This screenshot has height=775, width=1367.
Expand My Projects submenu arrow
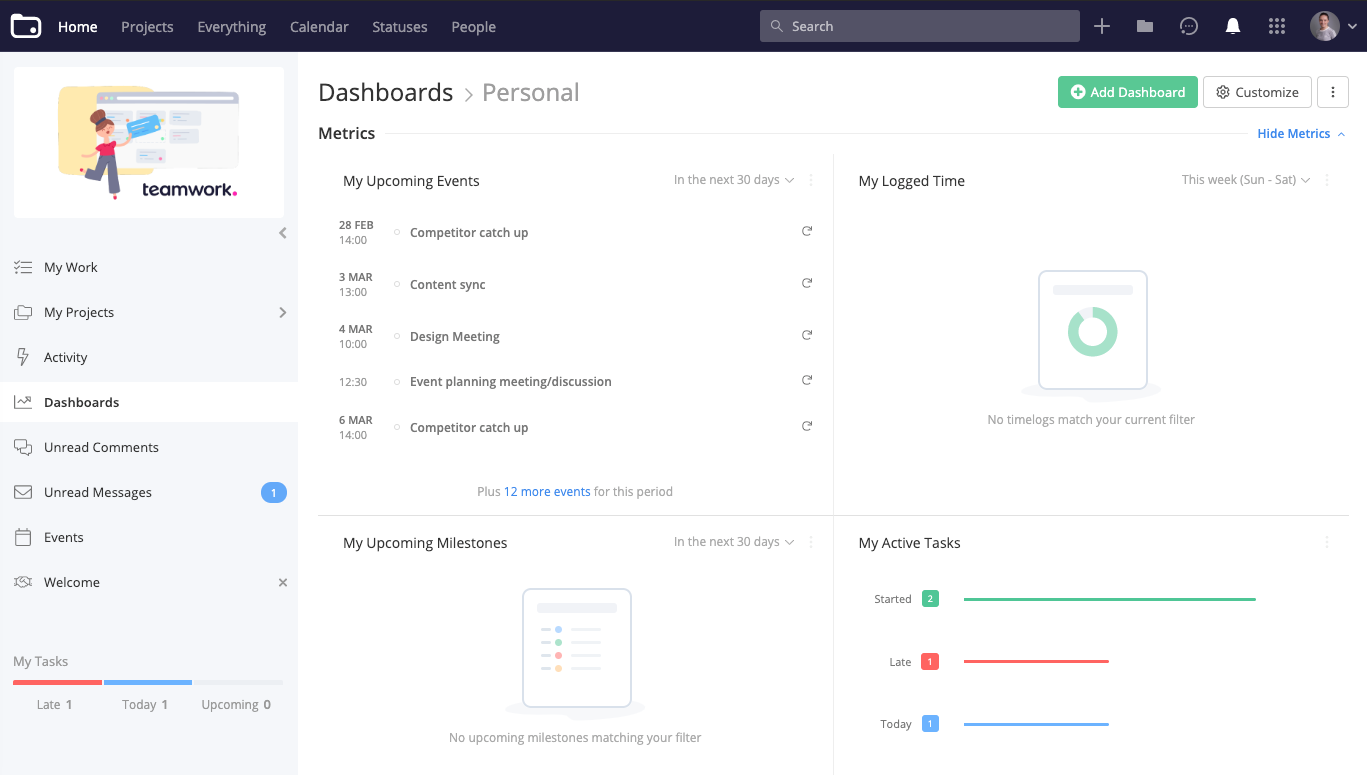283,313
